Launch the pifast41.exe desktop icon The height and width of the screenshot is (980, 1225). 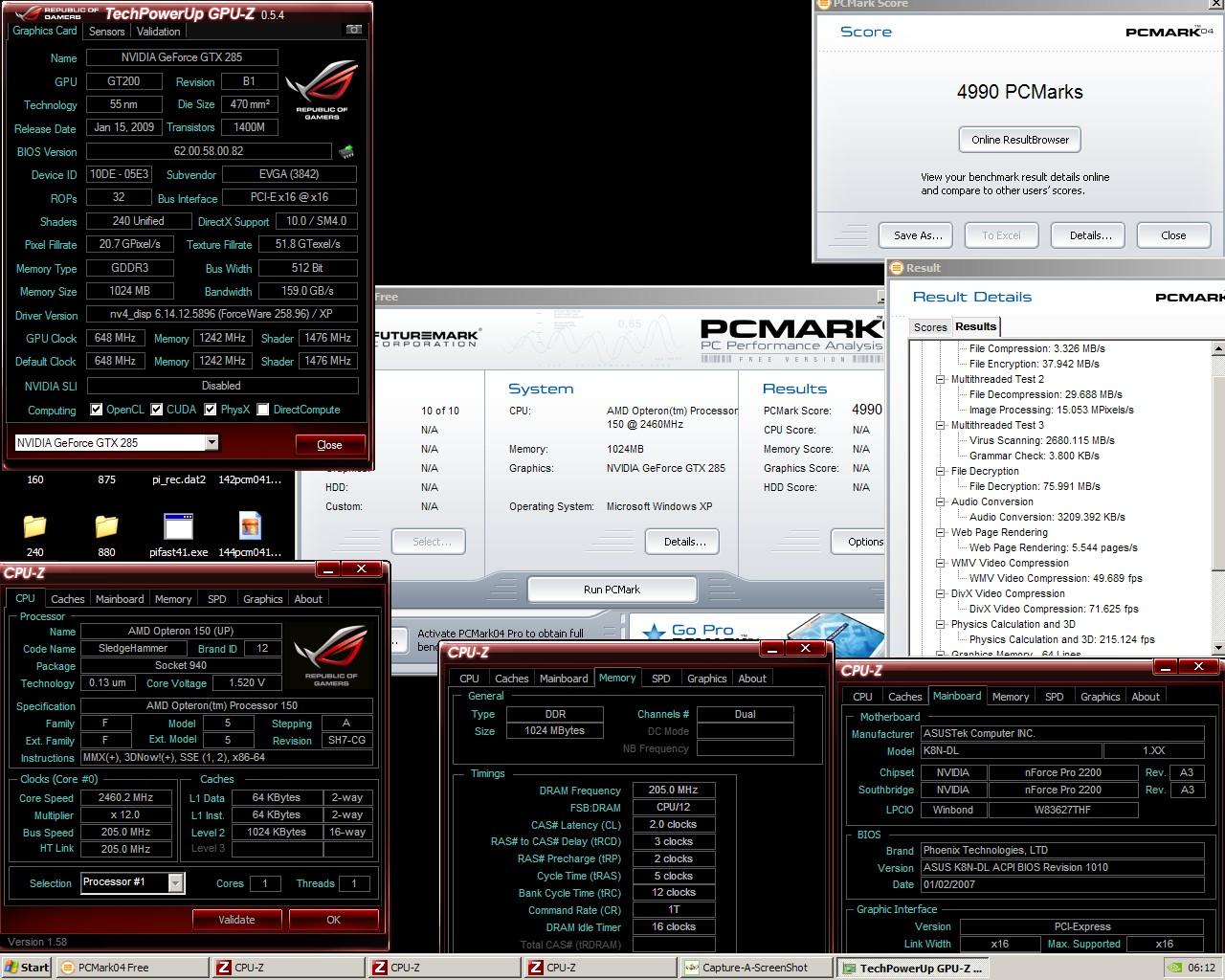pyautogui.click(x=179, y=534)
